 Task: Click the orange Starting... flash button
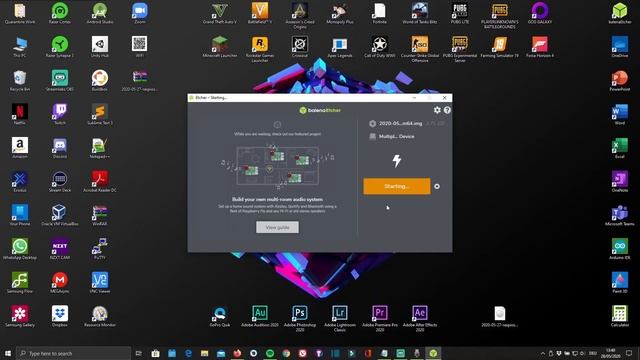[397, 186]
